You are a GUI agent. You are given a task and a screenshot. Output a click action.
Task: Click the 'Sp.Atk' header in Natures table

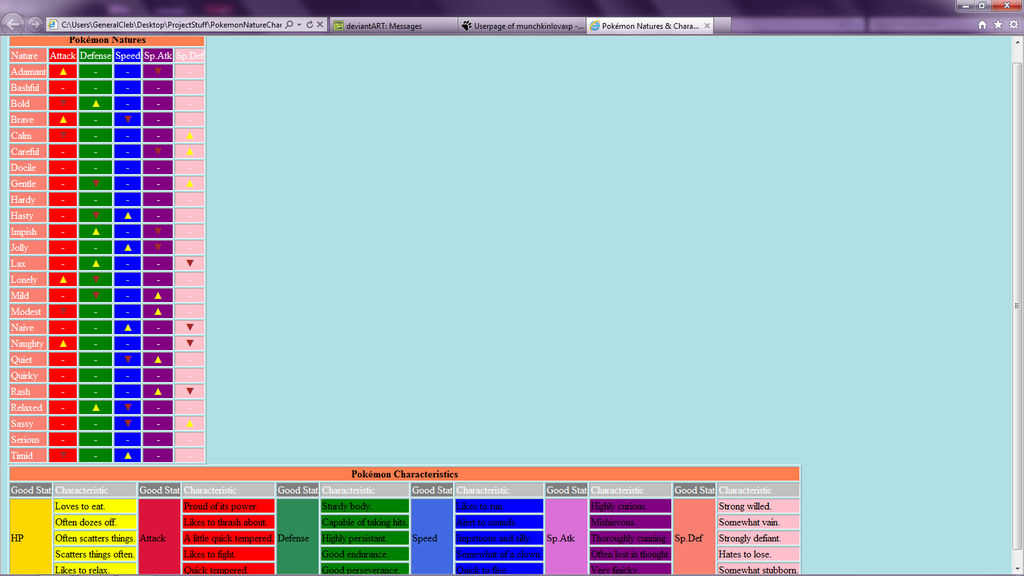tap(158, 56)
